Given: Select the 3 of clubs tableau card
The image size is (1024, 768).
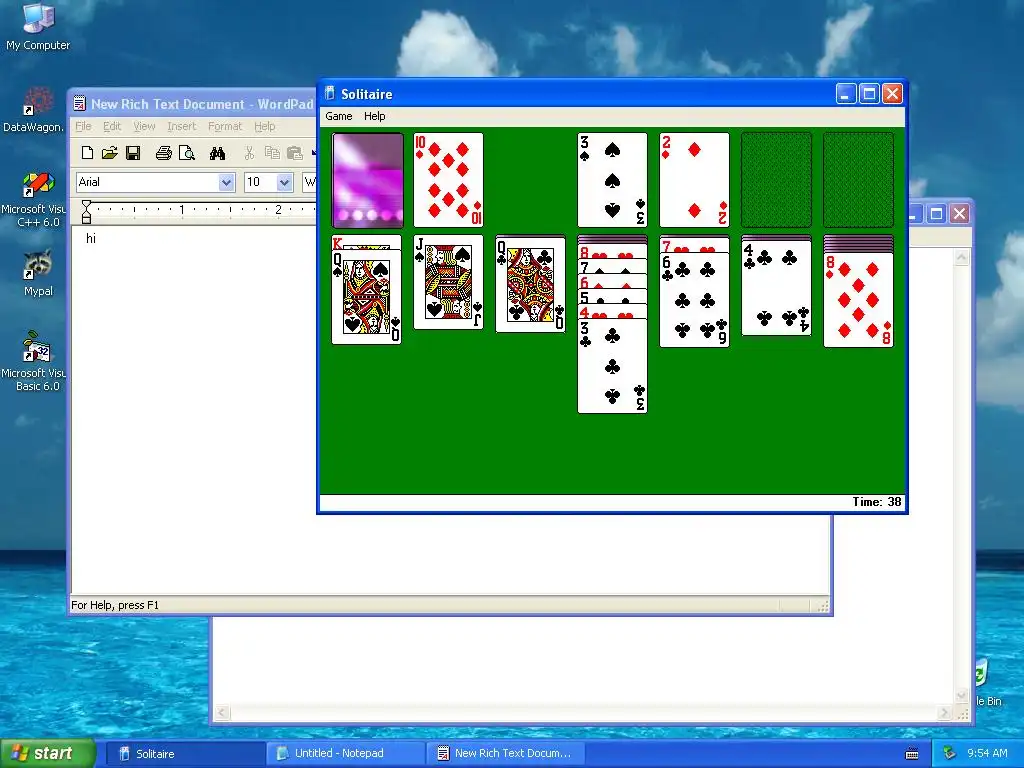Looking at the screenshot, I should [x=613, y=366].
